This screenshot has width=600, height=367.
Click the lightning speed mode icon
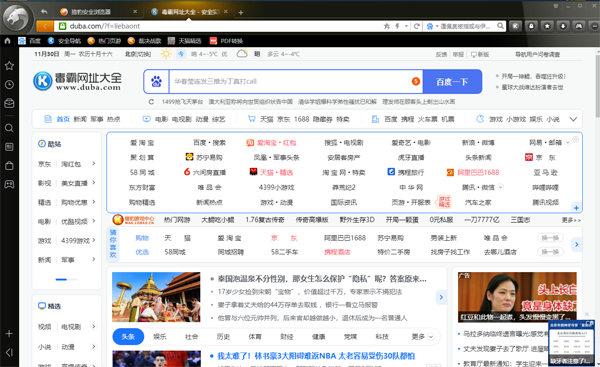click(x=398, y=26)
